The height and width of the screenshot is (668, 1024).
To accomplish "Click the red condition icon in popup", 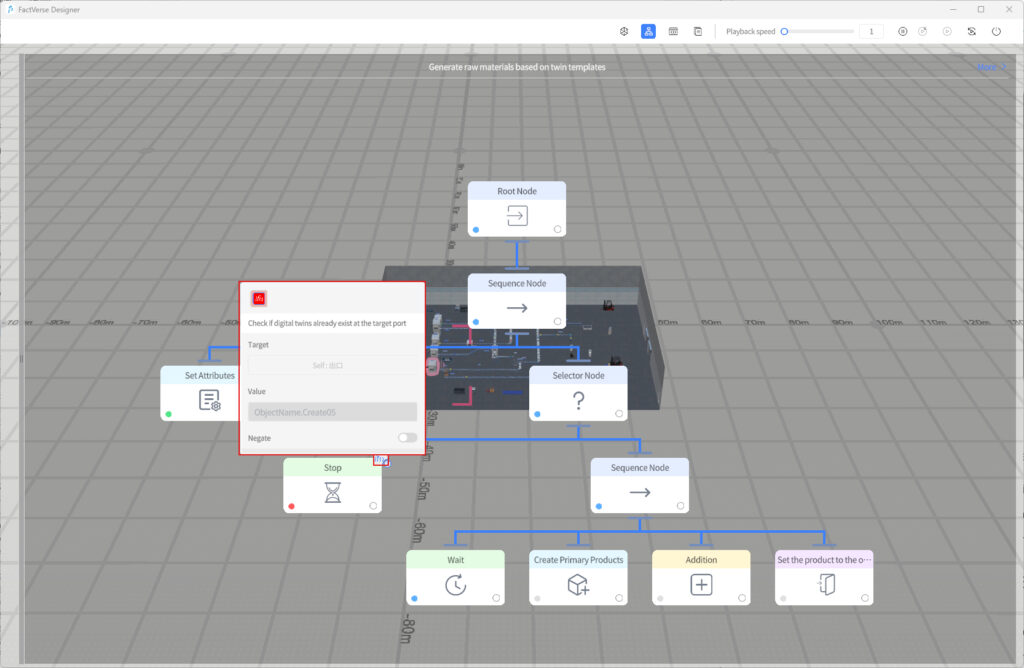I will tap(259, 298).
